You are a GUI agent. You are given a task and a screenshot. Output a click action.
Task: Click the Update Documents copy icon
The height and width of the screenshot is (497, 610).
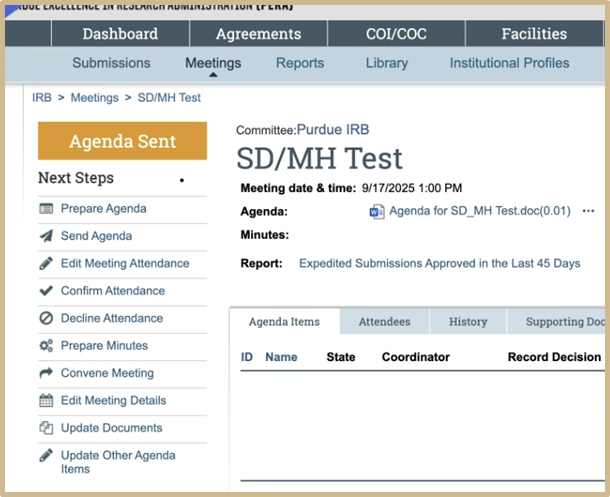pyautogui.click(x=46, y=428)
